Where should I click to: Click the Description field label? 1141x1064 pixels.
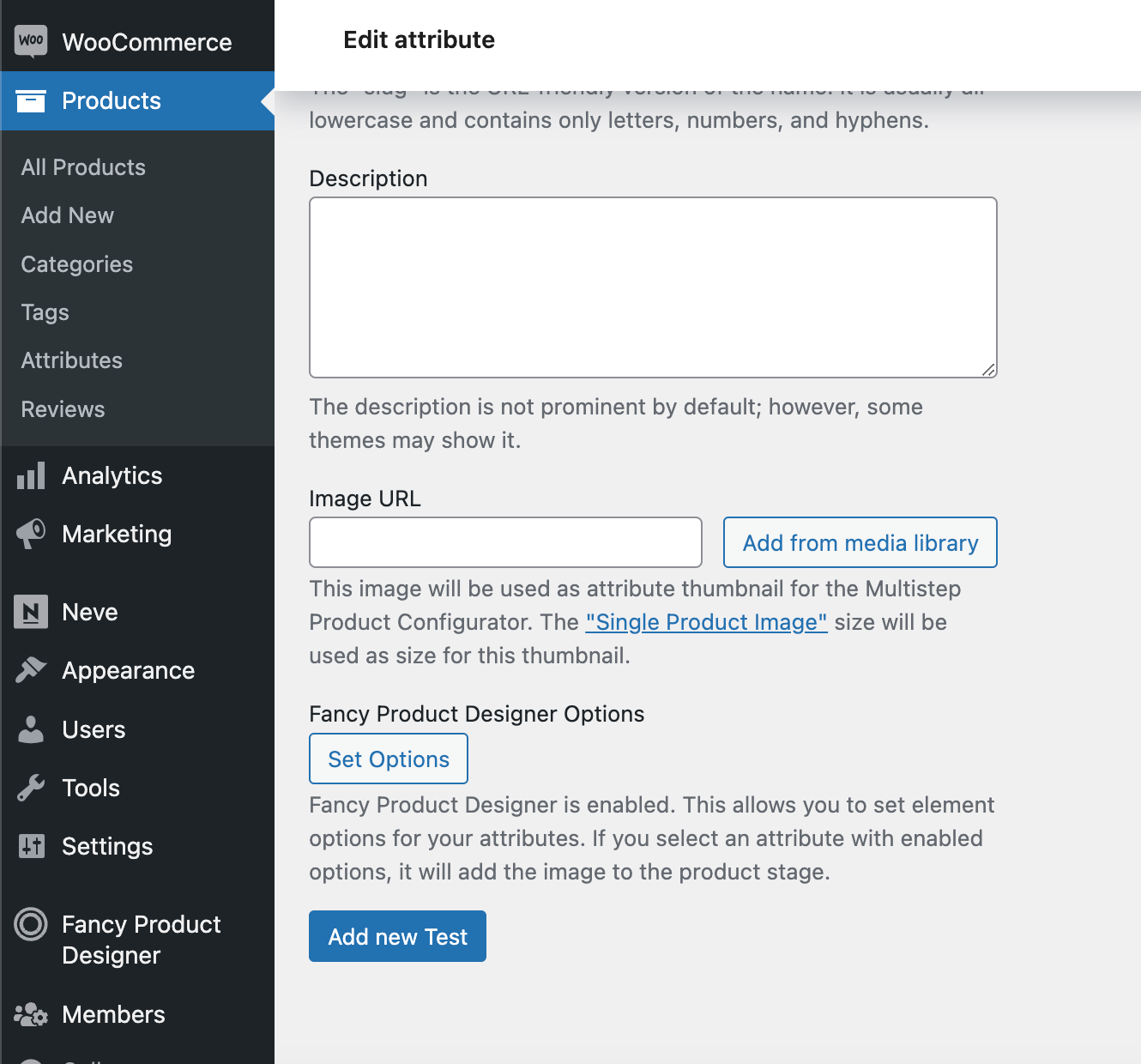tap(368, 178)
